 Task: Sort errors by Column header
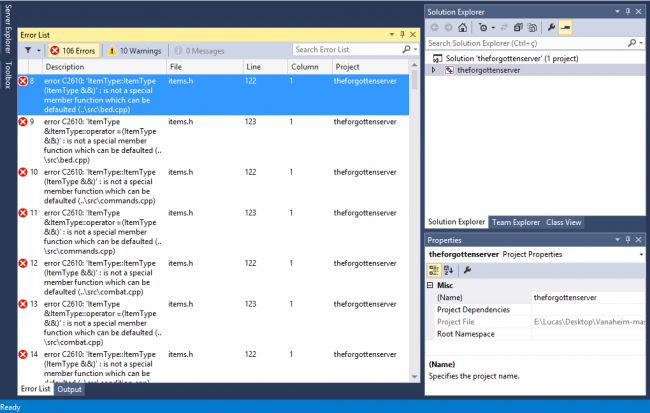(x=309, y=67)
